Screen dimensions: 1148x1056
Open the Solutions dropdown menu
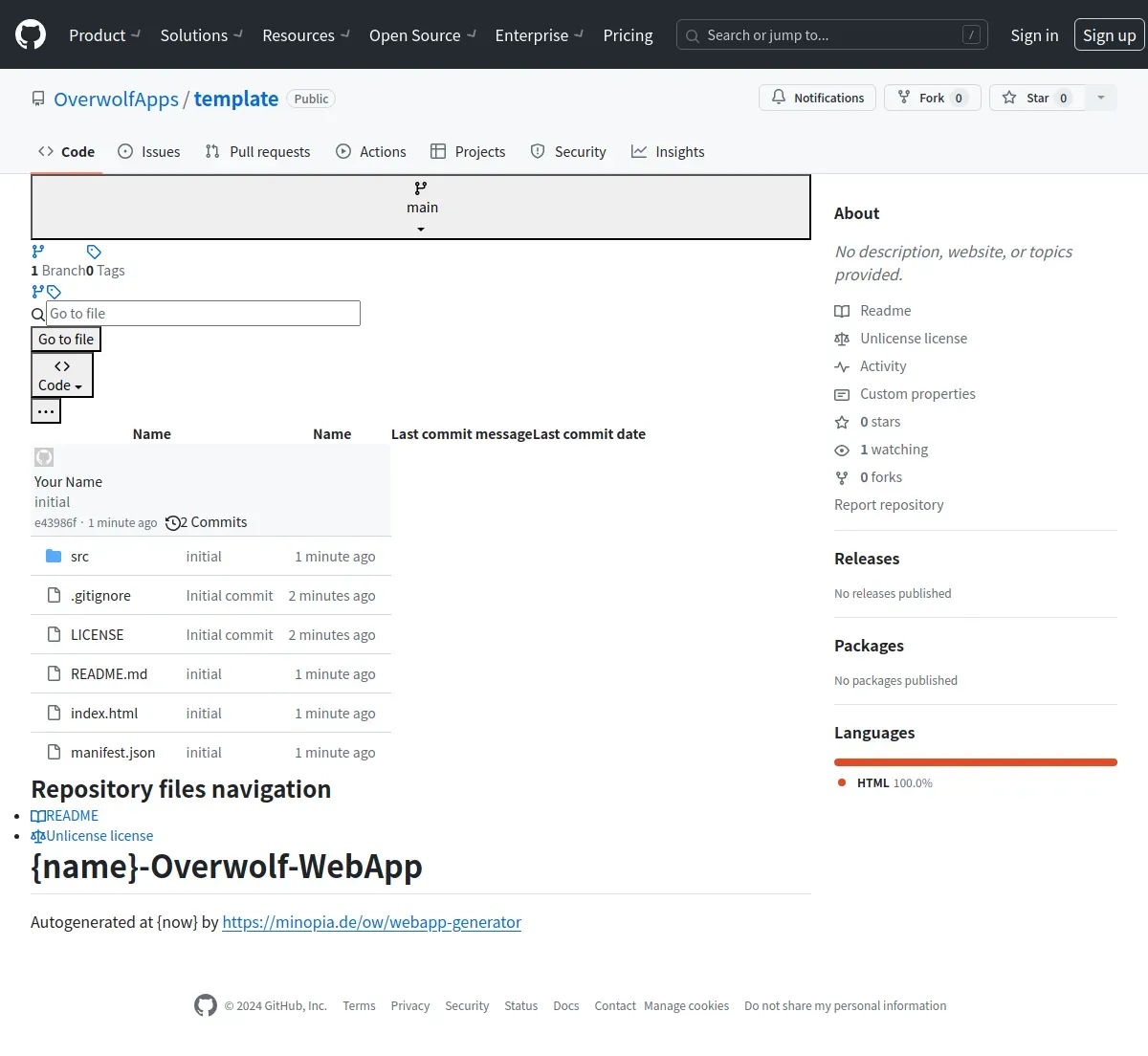(x=201, y=35)
